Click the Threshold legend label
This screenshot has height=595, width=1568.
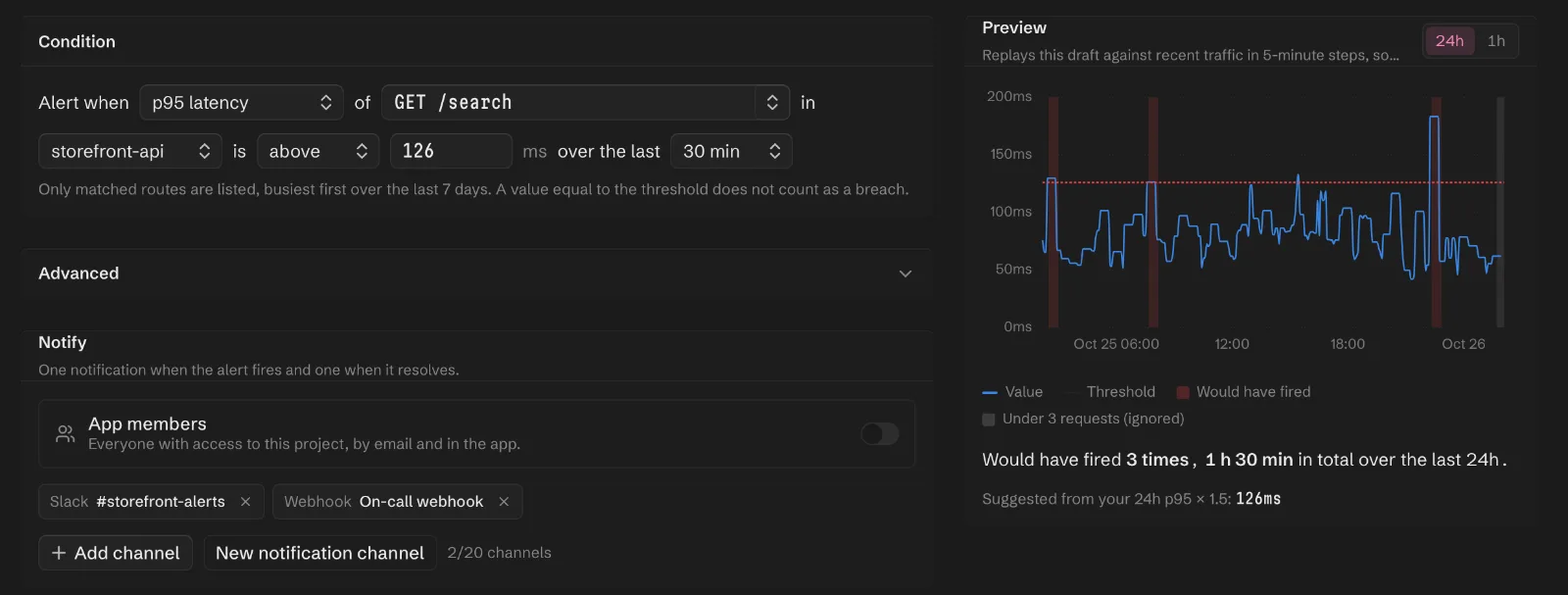(1121, 392)
